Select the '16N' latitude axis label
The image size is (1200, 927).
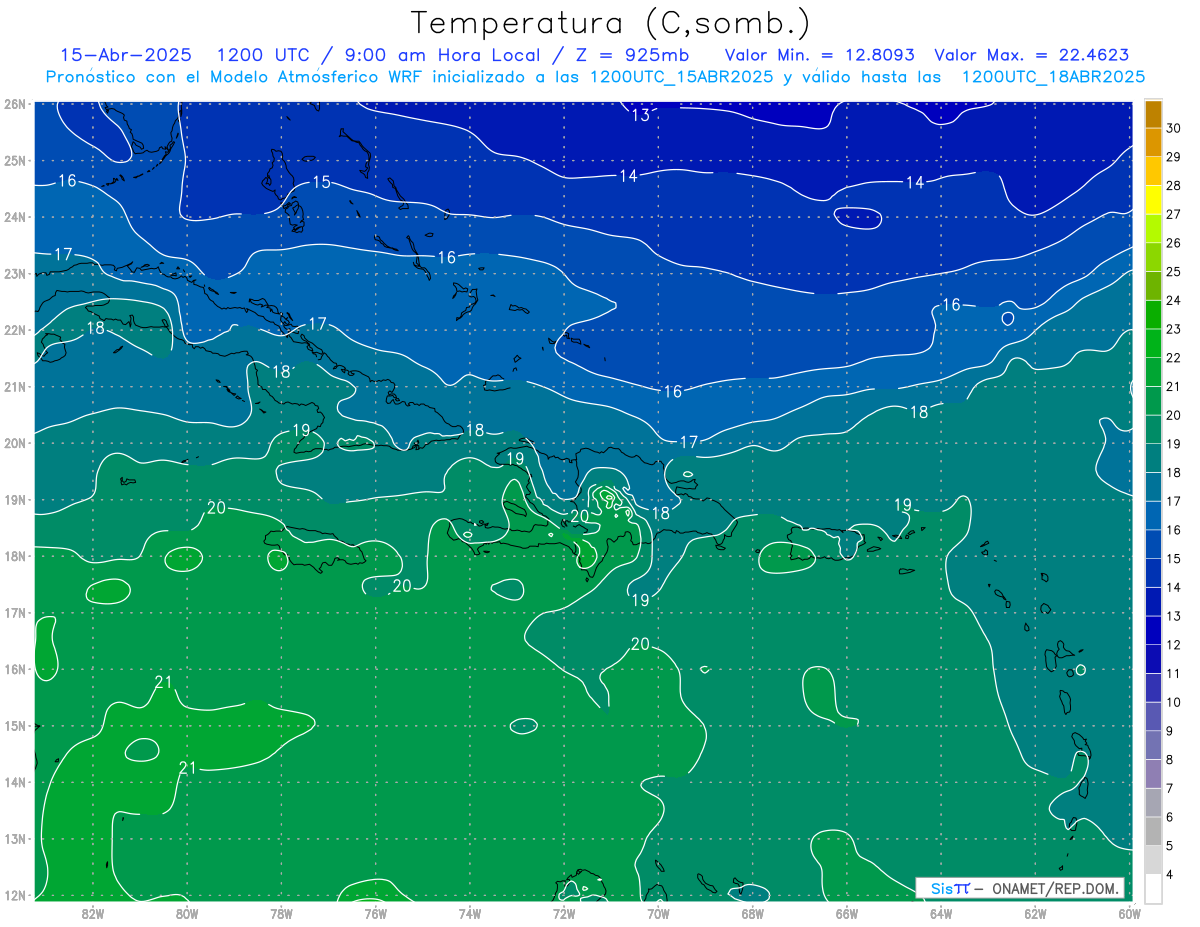(x=15, y=669)
